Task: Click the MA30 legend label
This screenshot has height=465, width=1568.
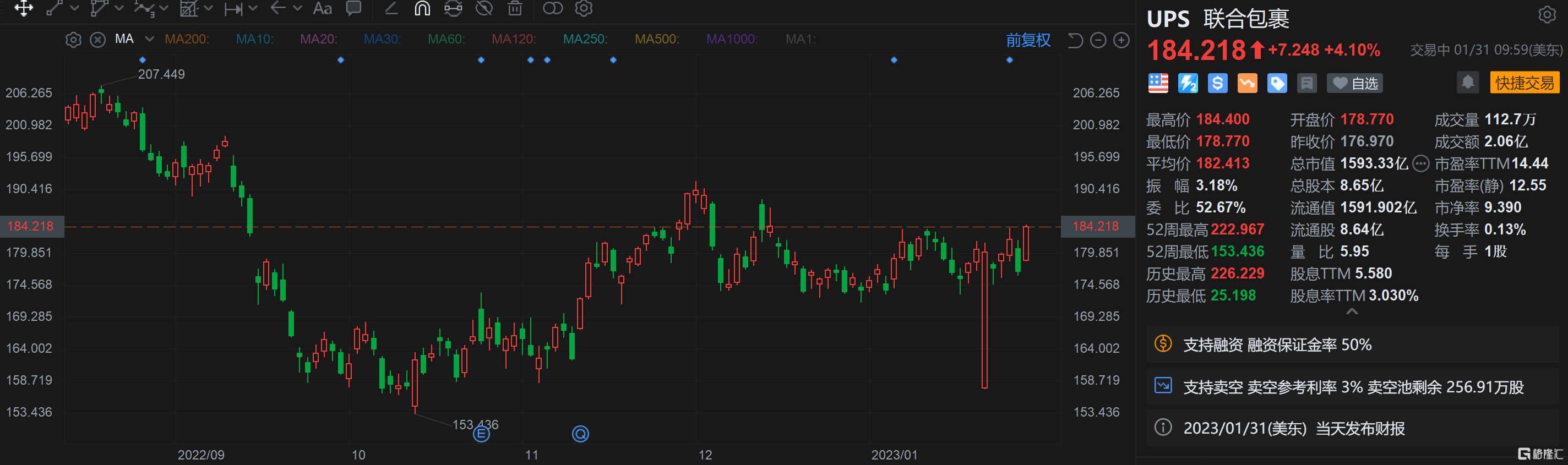Action: point(382,40)
